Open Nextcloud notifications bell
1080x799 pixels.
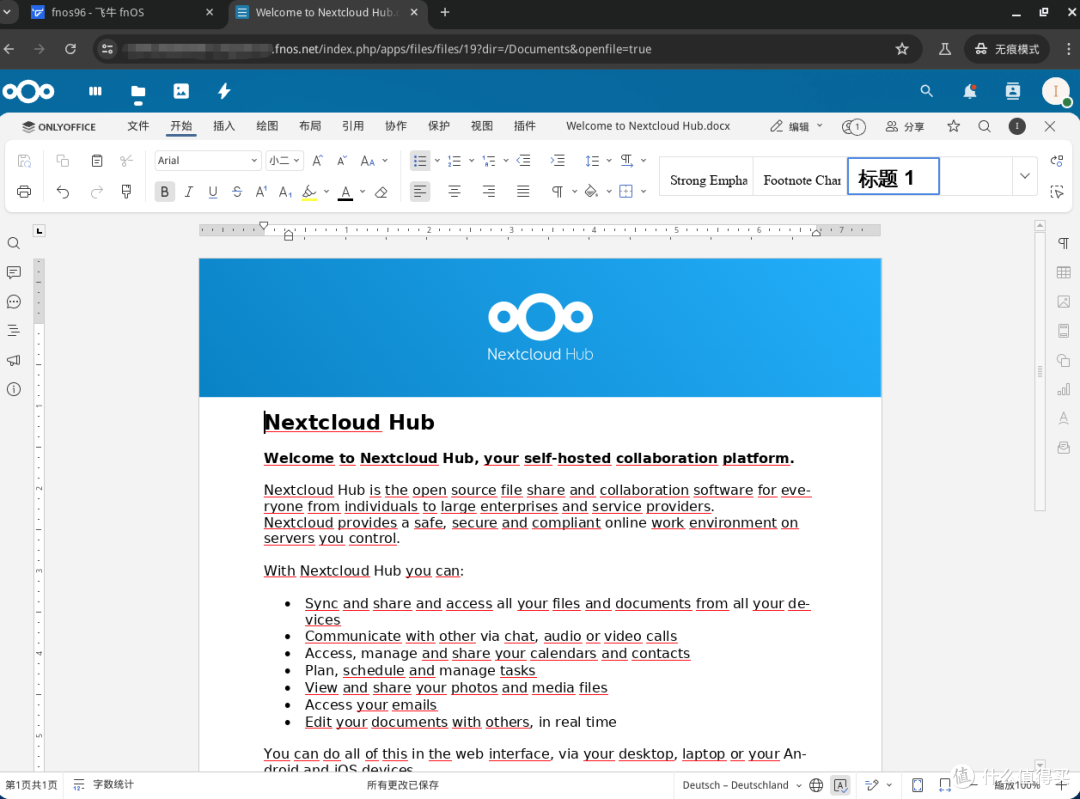[x=970, y=91]
